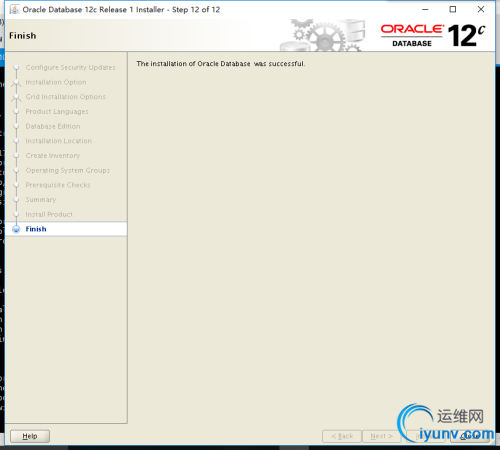Click the Help button
This screenshot has height=450, width=500.
(30, 436)
